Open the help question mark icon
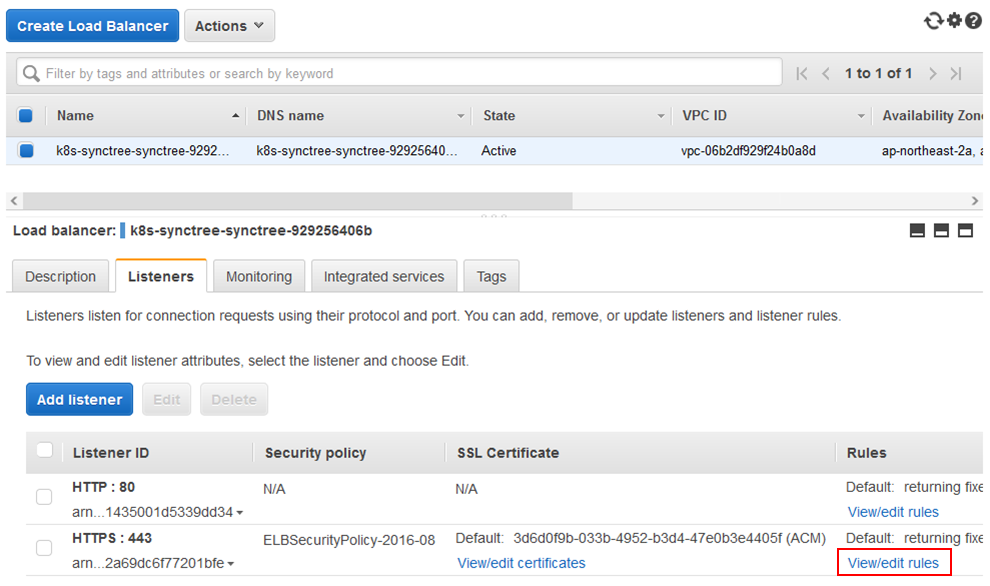 tap(973, 21)
